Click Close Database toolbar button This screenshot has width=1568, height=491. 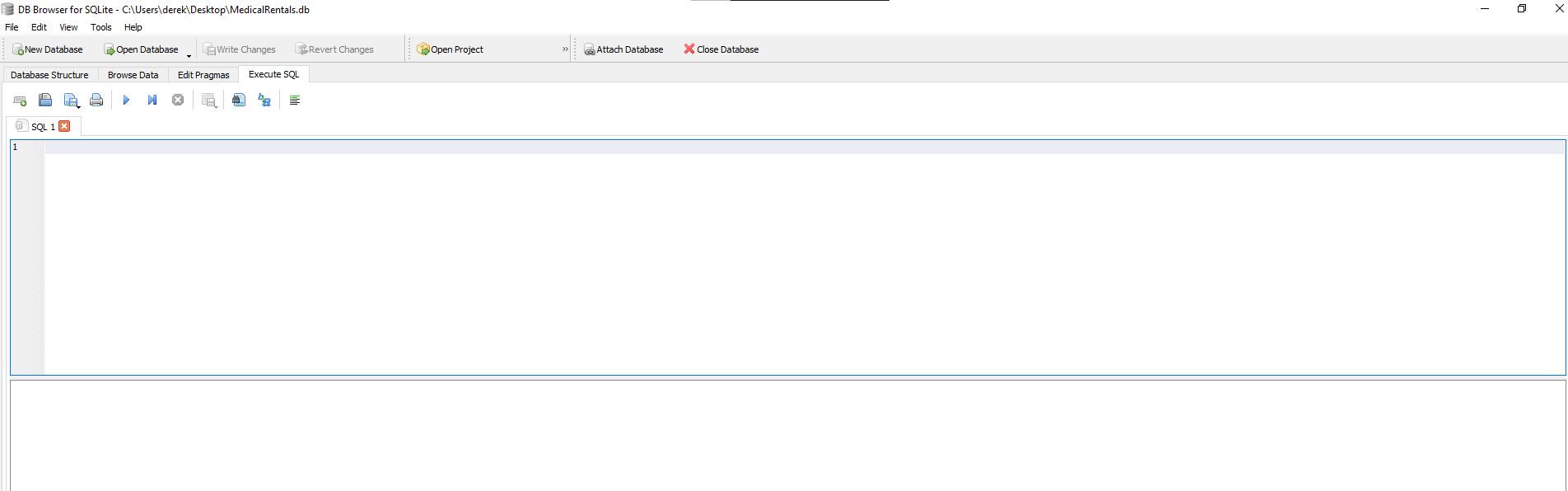click(721, 49)
